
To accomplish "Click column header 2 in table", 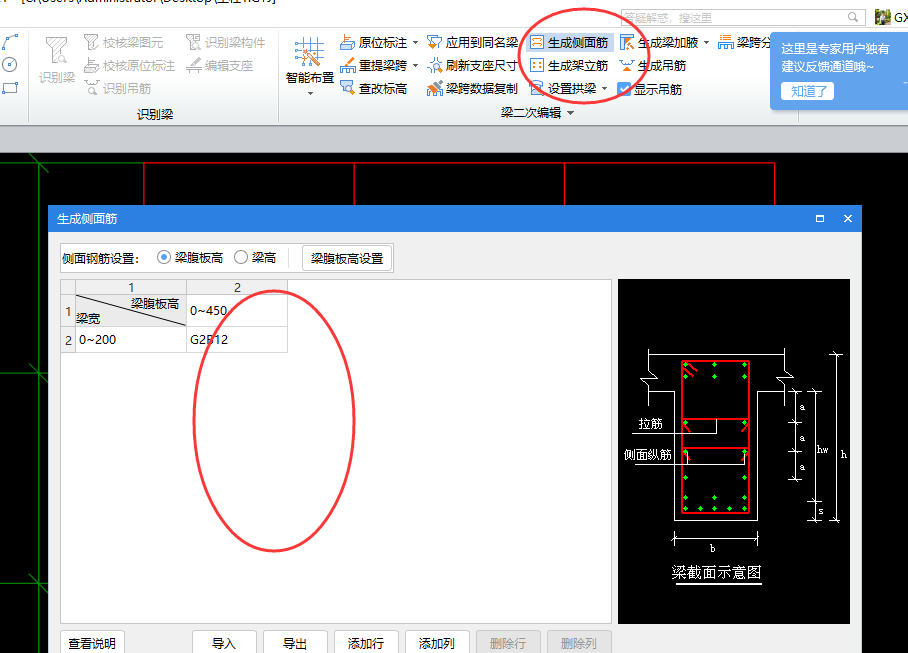I will 237,287.
